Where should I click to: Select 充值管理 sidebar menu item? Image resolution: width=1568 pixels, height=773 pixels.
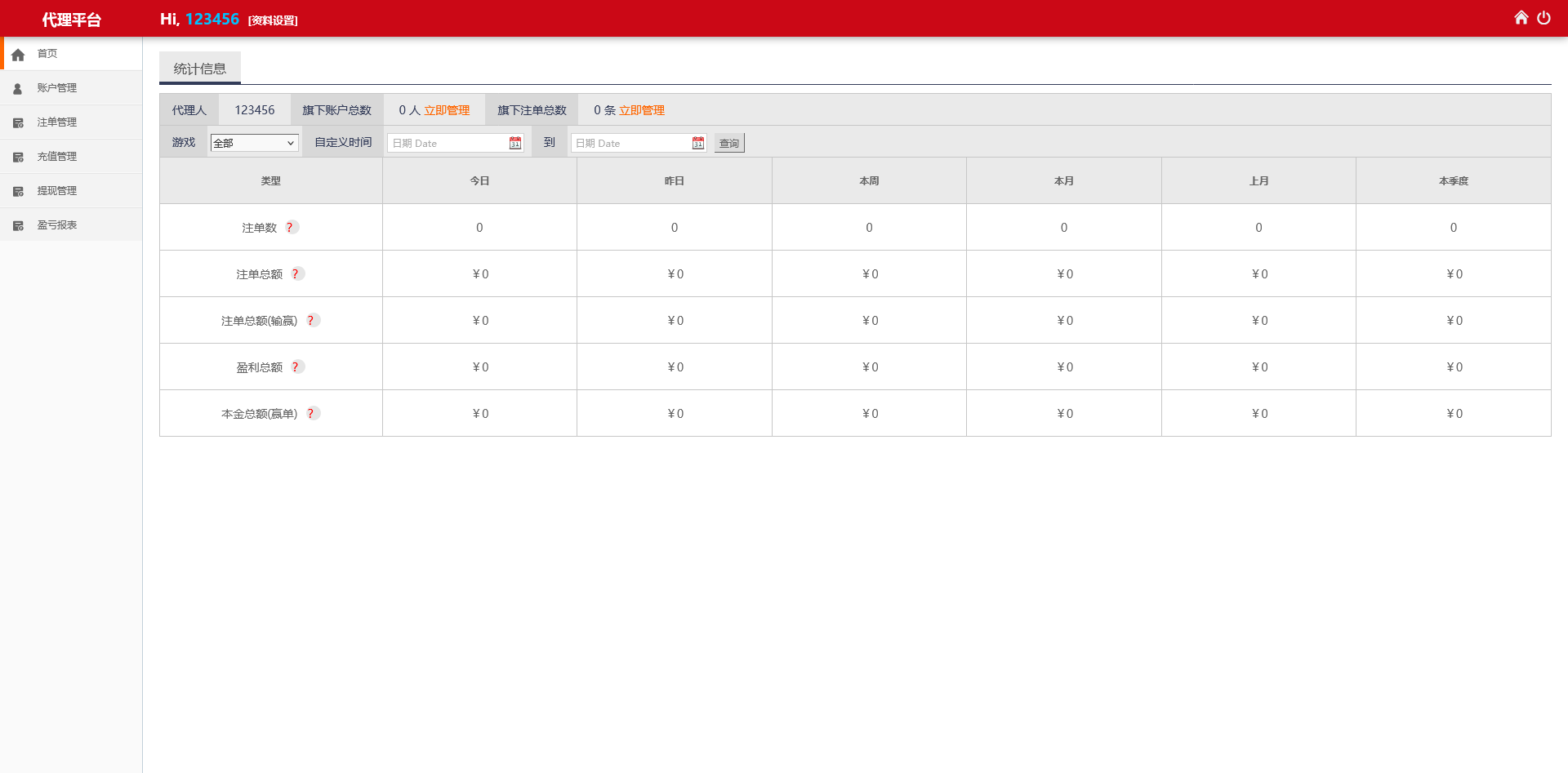(x=56, y=157)
